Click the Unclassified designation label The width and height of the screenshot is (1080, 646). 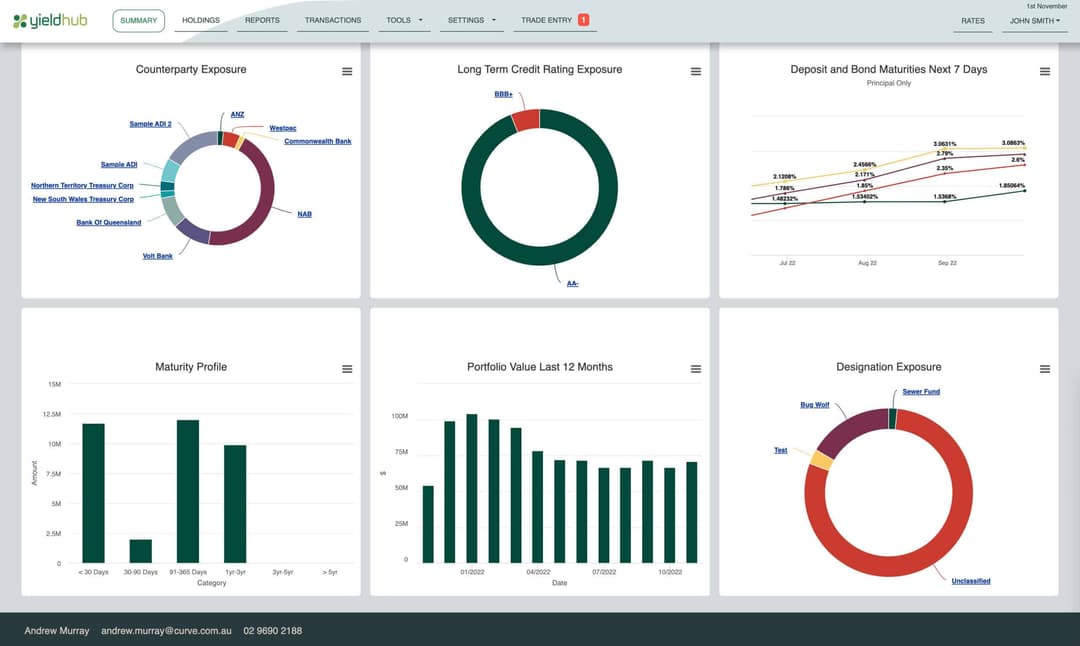[970, 581]
